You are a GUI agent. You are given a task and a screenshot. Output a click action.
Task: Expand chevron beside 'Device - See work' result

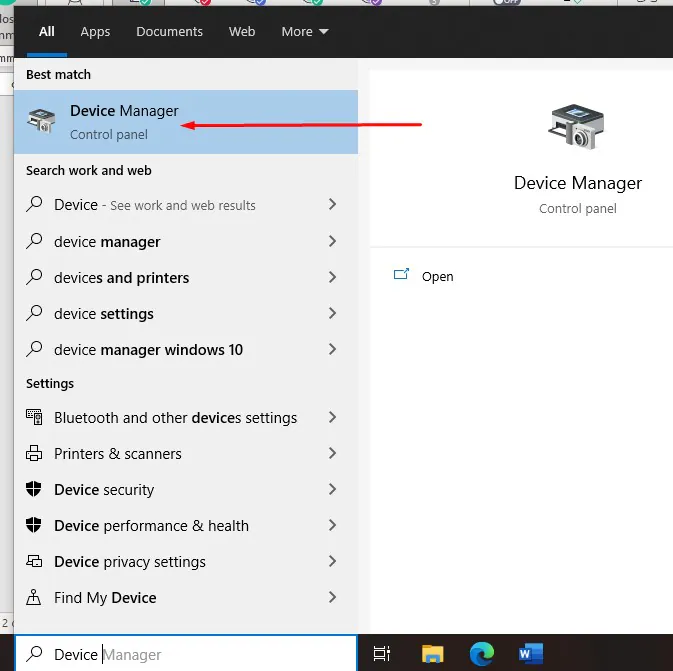click(x=332, y=204)
